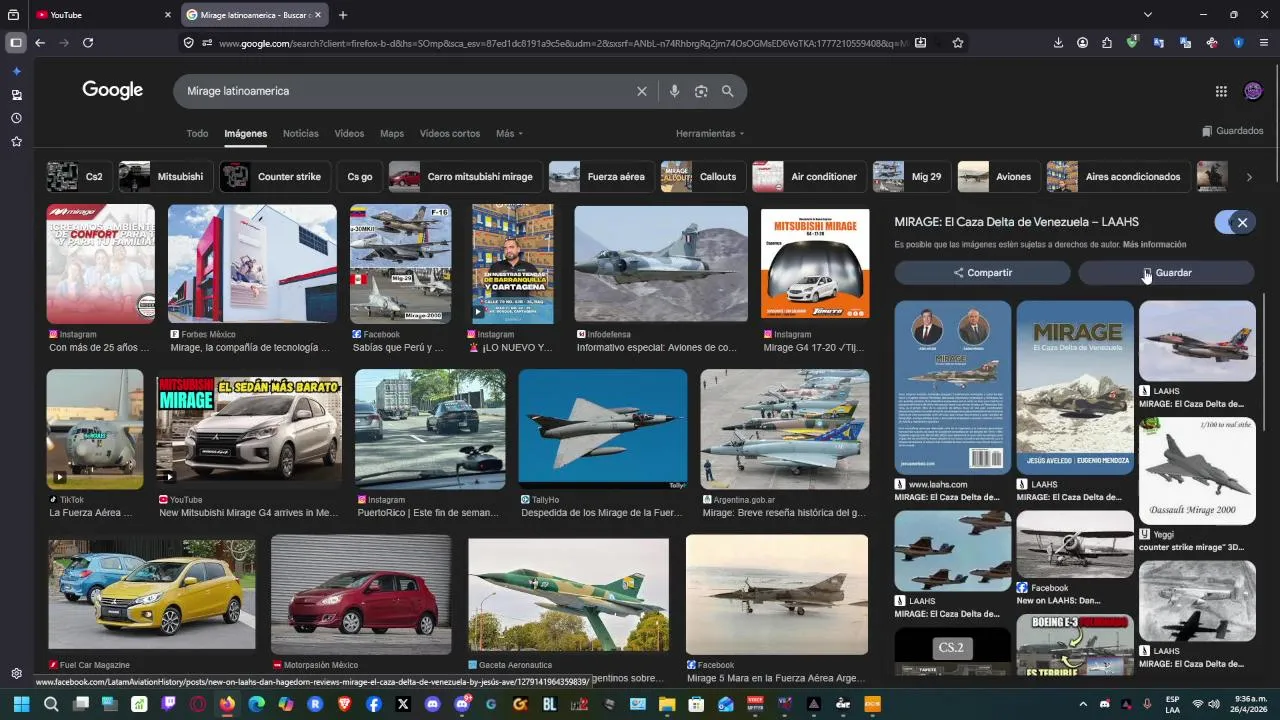Open the Google account avatar menu
Viewport: 1280px width, 720px height.
click(x=1253, y=91)
